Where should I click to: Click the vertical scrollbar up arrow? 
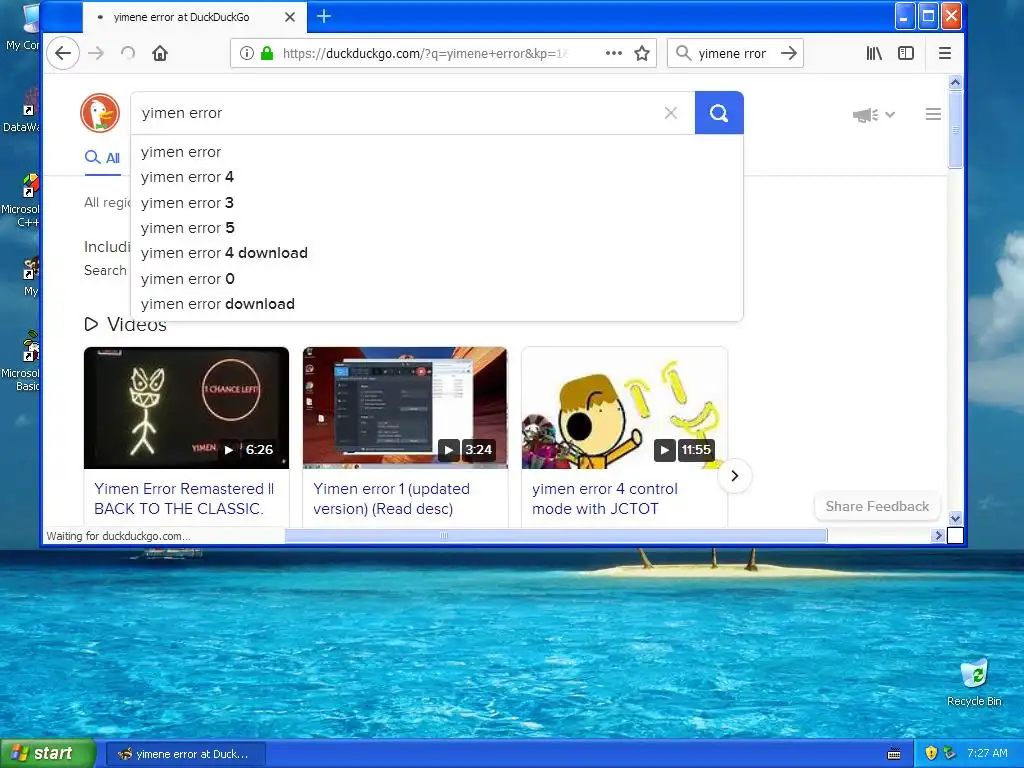pos(955,82)
